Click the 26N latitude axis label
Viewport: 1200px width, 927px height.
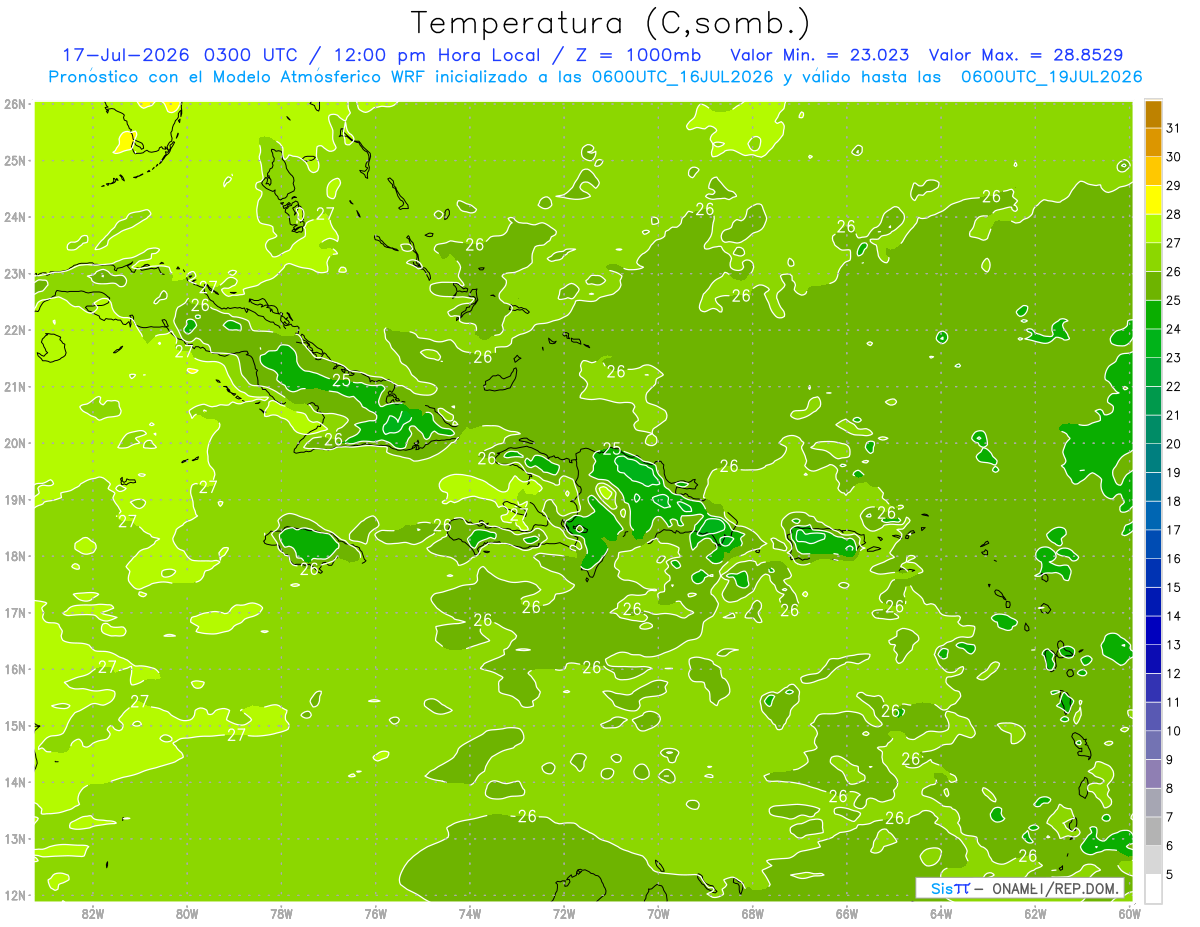coord(14,104)
